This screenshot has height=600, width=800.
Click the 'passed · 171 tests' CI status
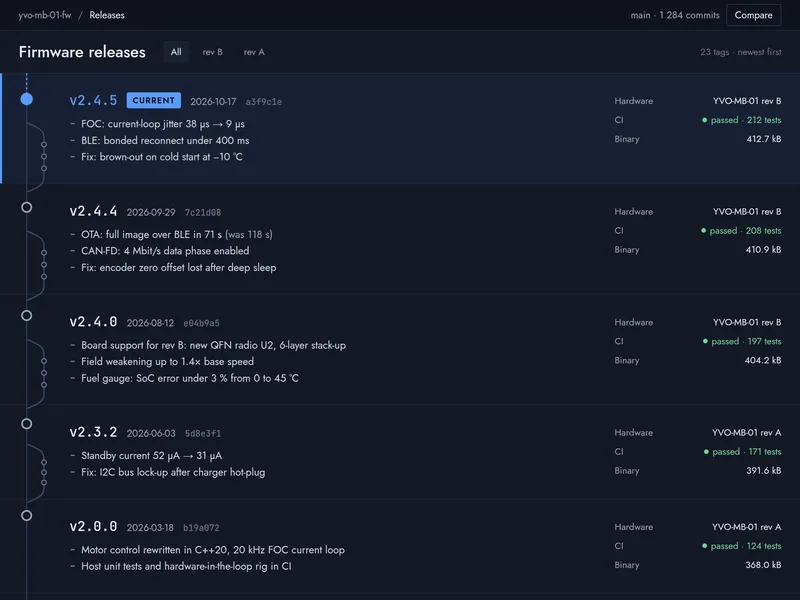pos(742,452)
